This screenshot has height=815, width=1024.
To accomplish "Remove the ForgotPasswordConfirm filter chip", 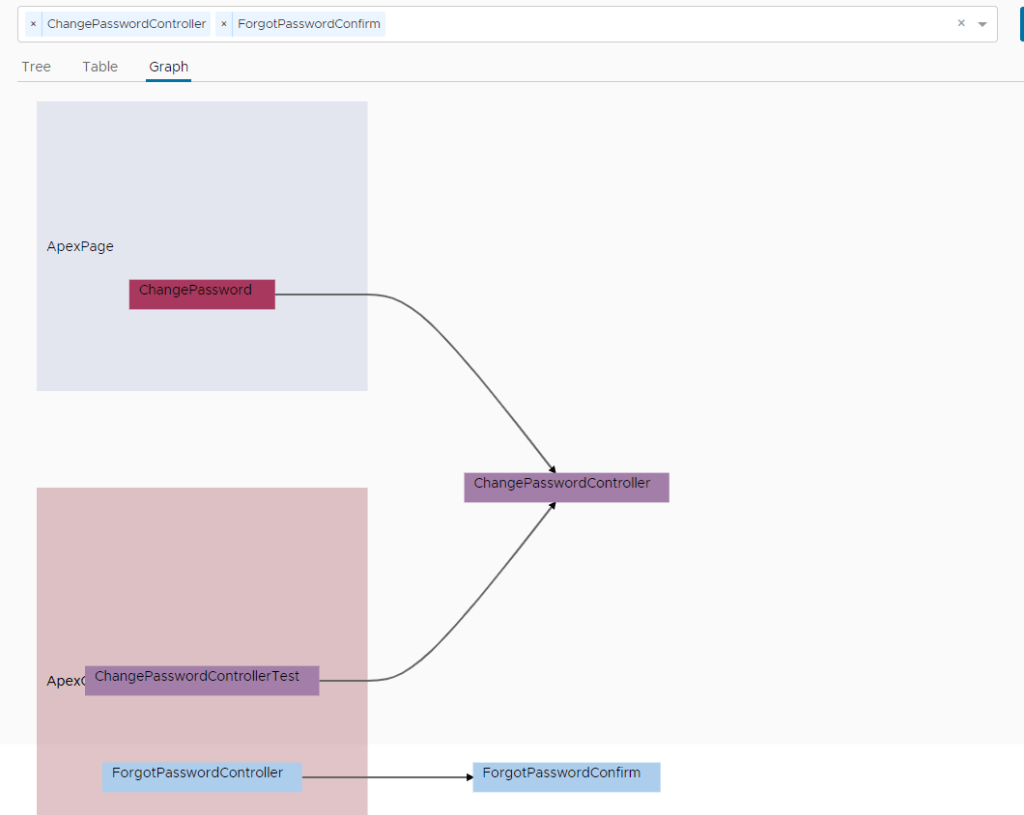I will click(x=222, y=23).
